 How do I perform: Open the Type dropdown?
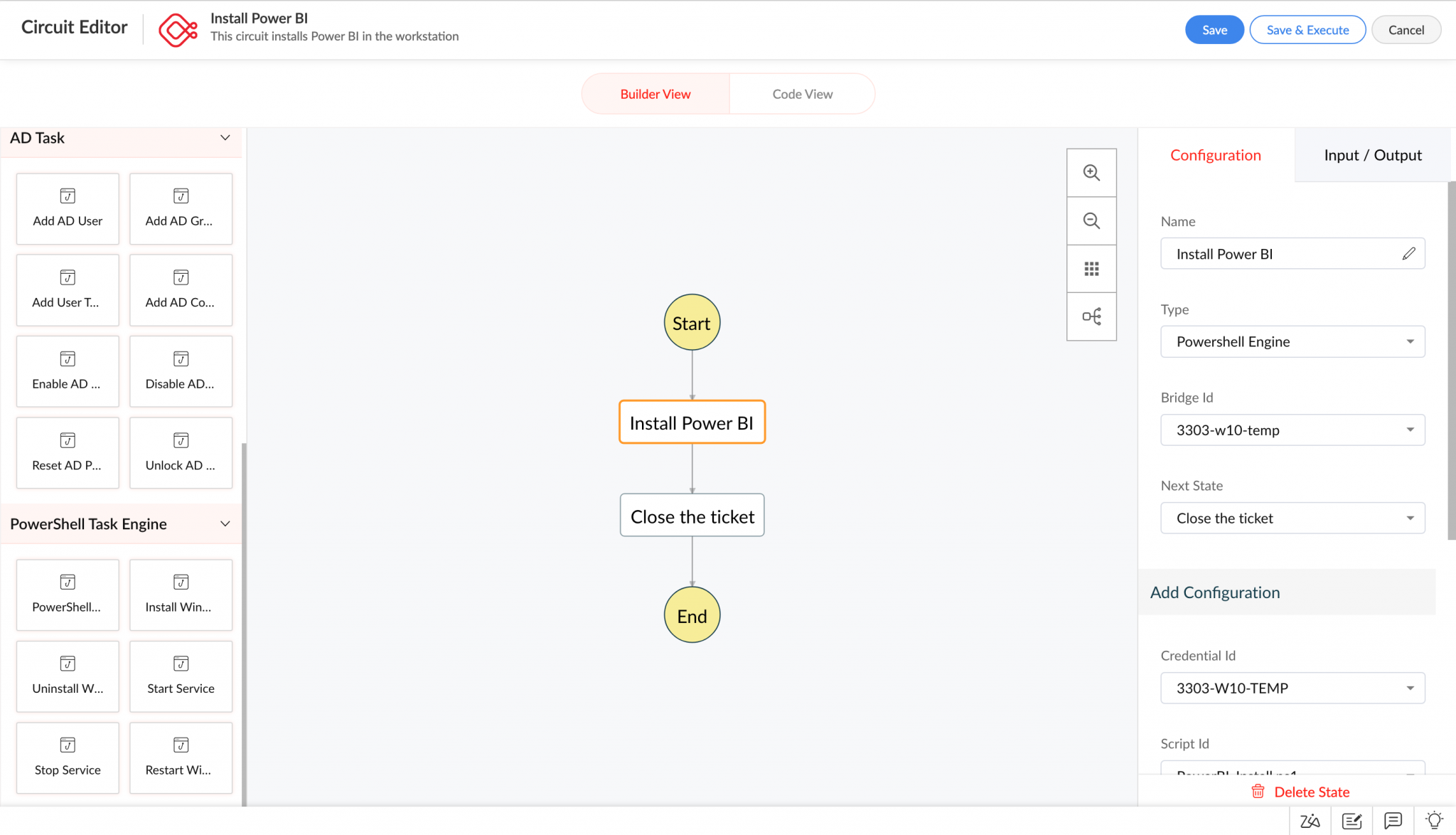pyautogui.click(x=1292, y=341)
